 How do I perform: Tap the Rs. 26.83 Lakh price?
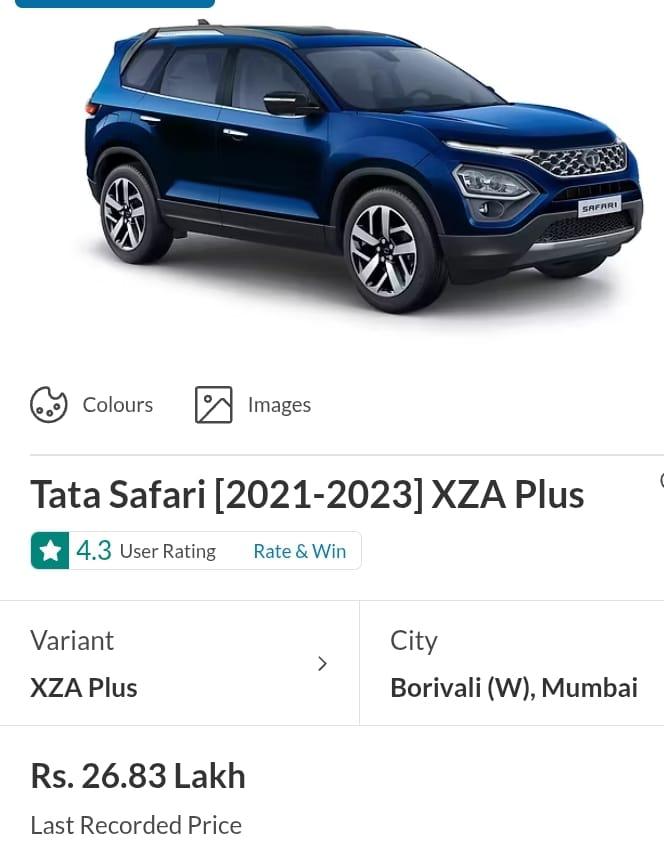138,775
